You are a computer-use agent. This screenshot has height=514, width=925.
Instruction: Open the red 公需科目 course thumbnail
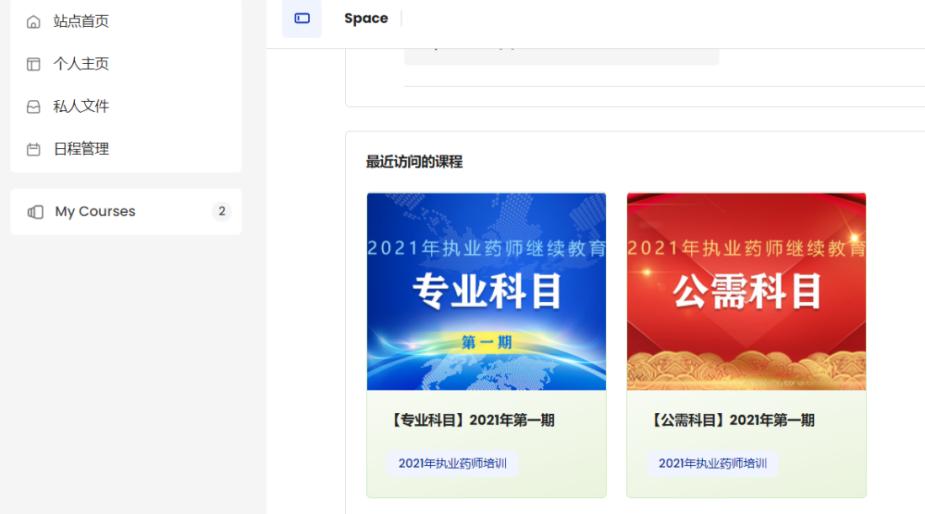click(x=746, y=291)
